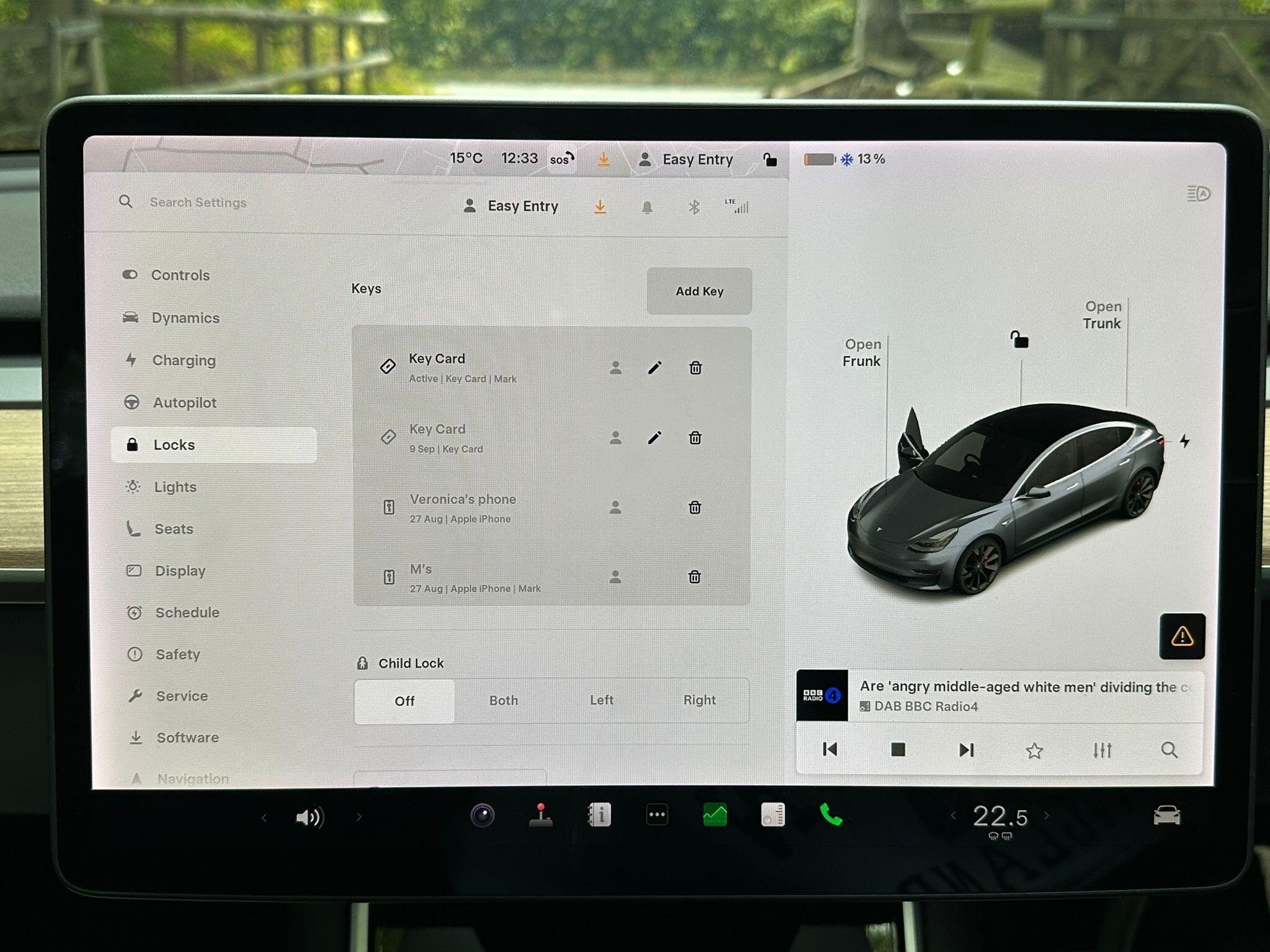Increase cabin temperature with right chevron
The image size is (1270, 952).
point(1047,816)
